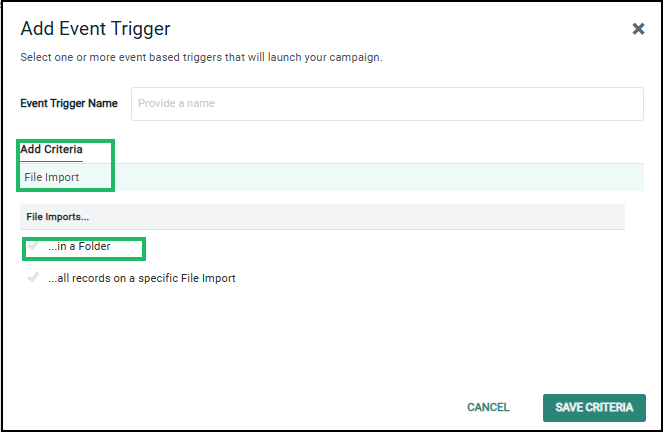Click the 'Event Trigger Name' field label
The image size is (663, 432).
(69, 103)
